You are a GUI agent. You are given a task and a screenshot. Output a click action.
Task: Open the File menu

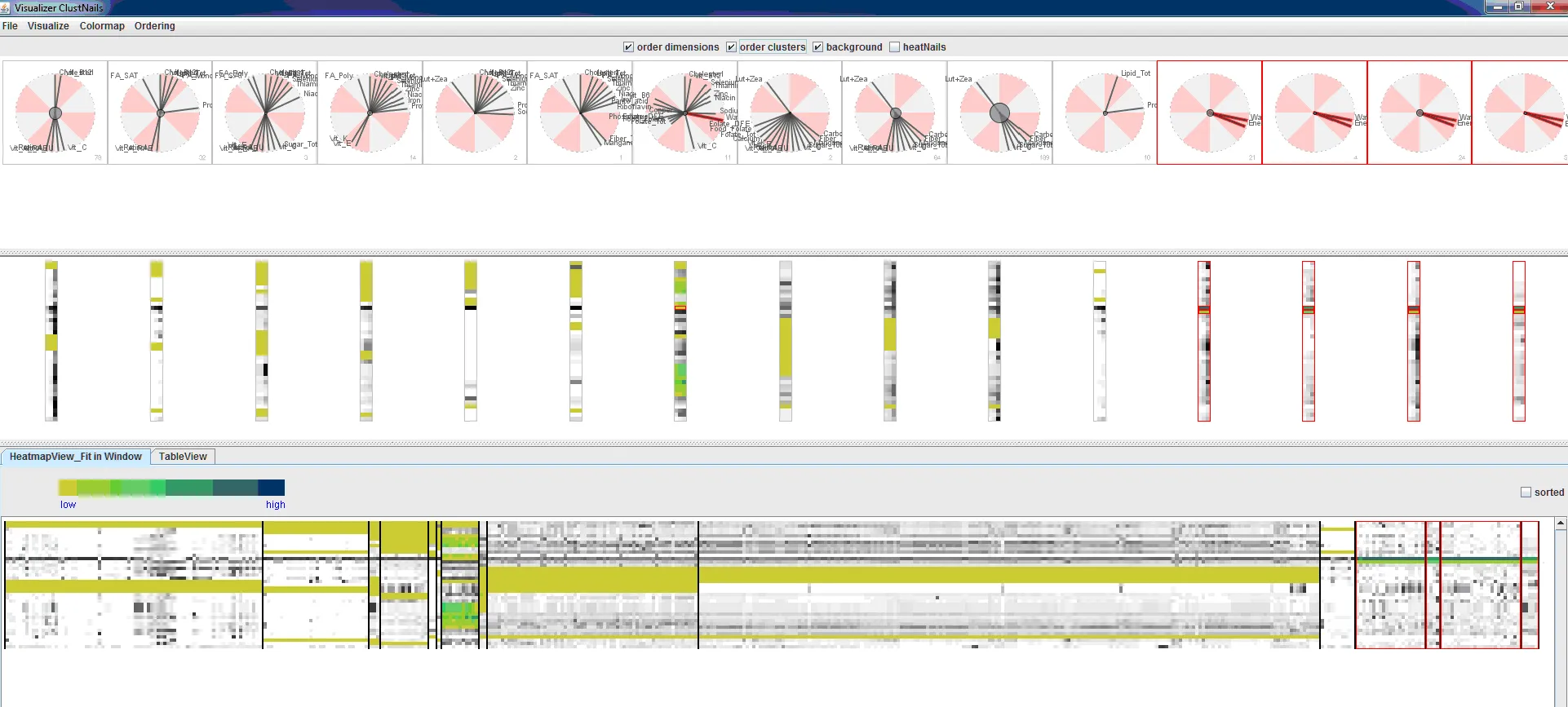pyautogui.click(x=10, y=26)
